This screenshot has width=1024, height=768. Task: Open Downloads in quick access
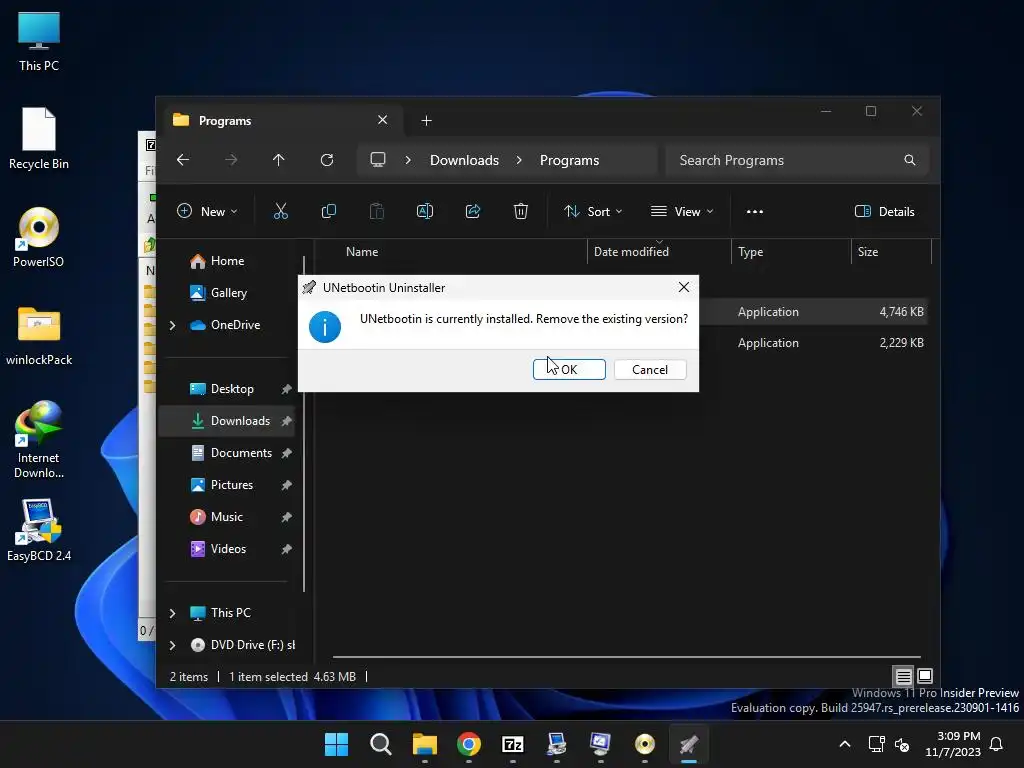coord(226,421)
